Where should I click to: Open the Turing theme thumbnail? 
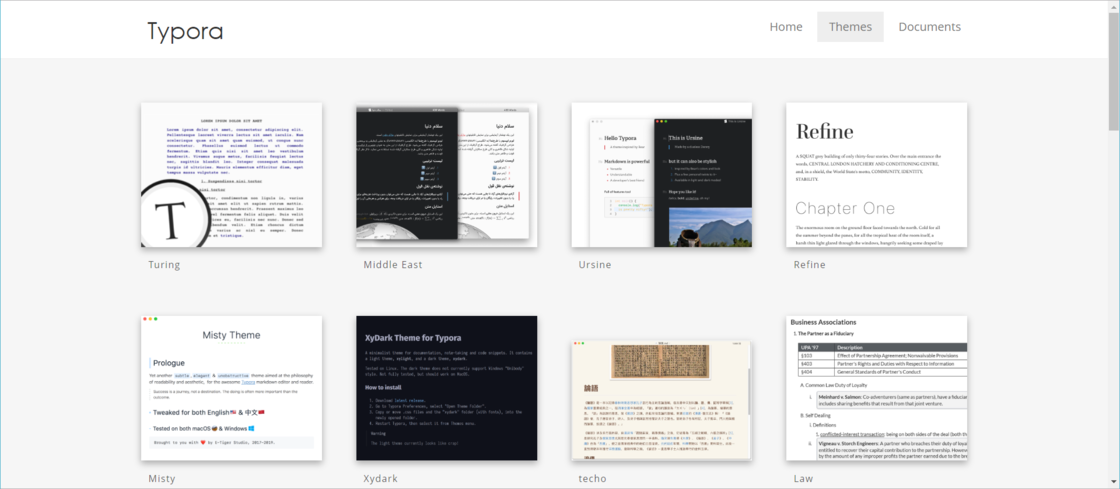[231, 175]
